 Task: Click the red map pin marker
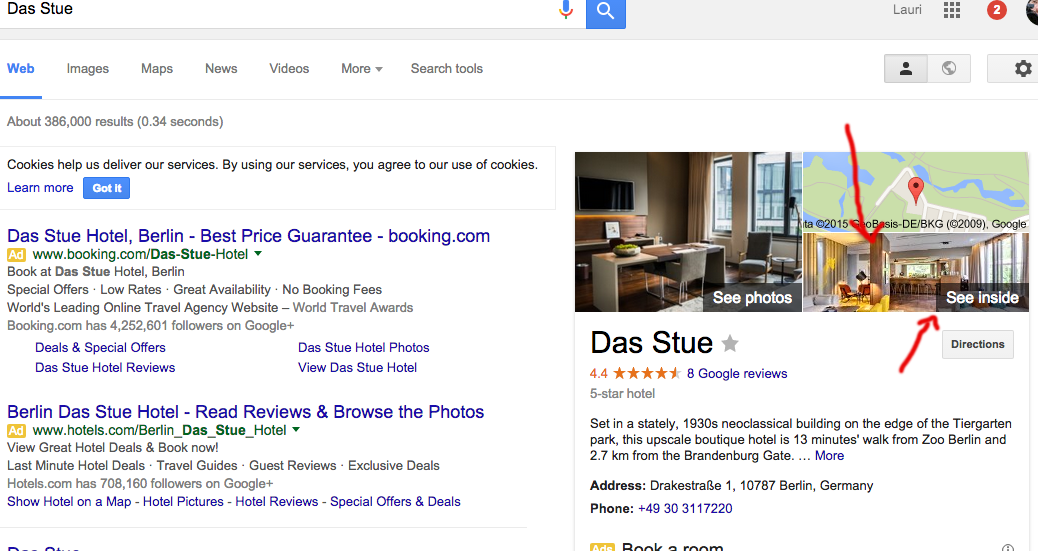tap(916, 190)
